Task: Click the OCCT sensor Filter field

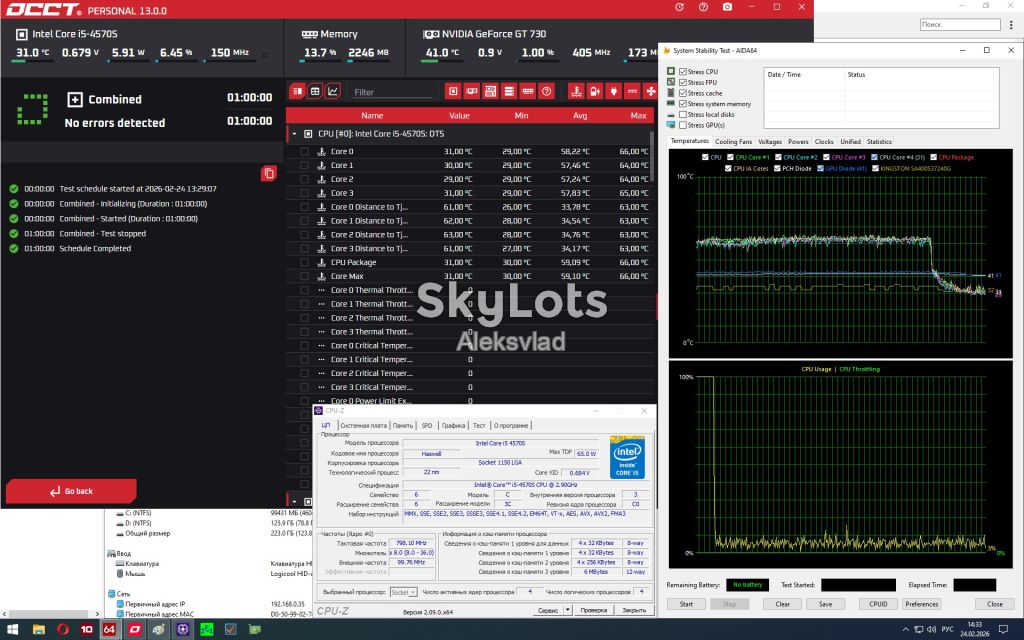Action: (x=392, y=92)
